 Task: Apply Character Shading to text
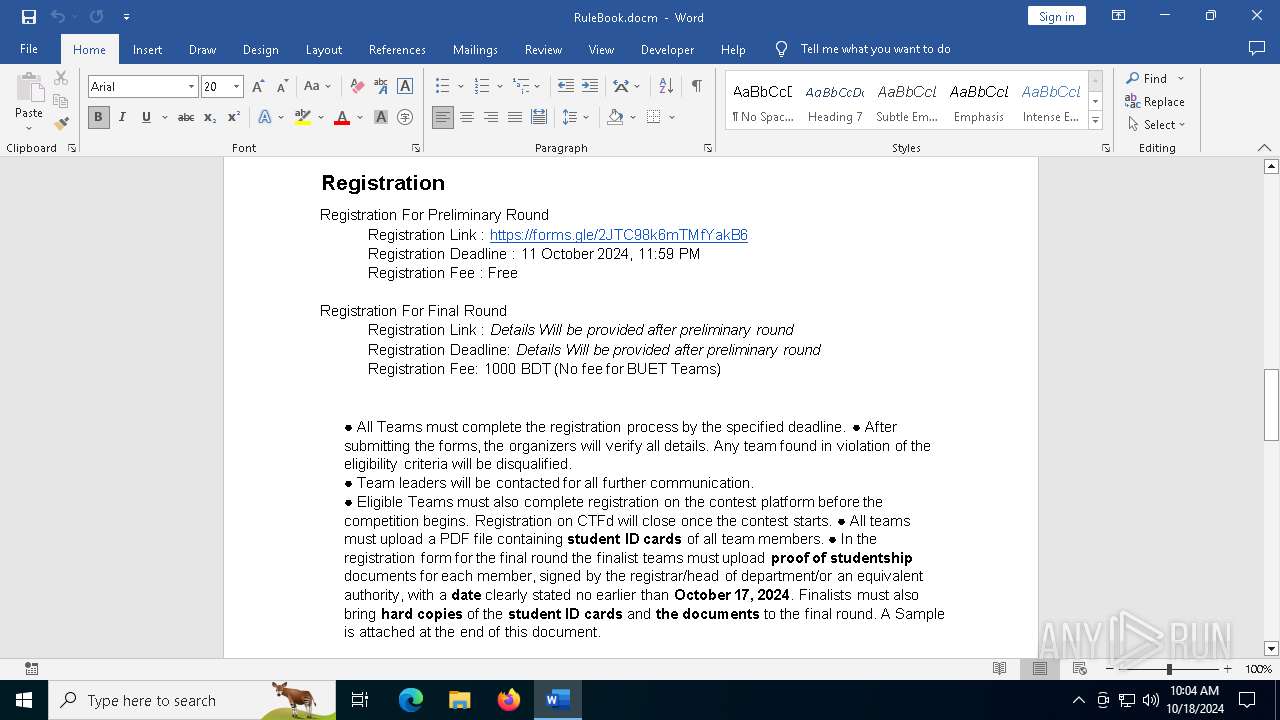pos(381,117)
